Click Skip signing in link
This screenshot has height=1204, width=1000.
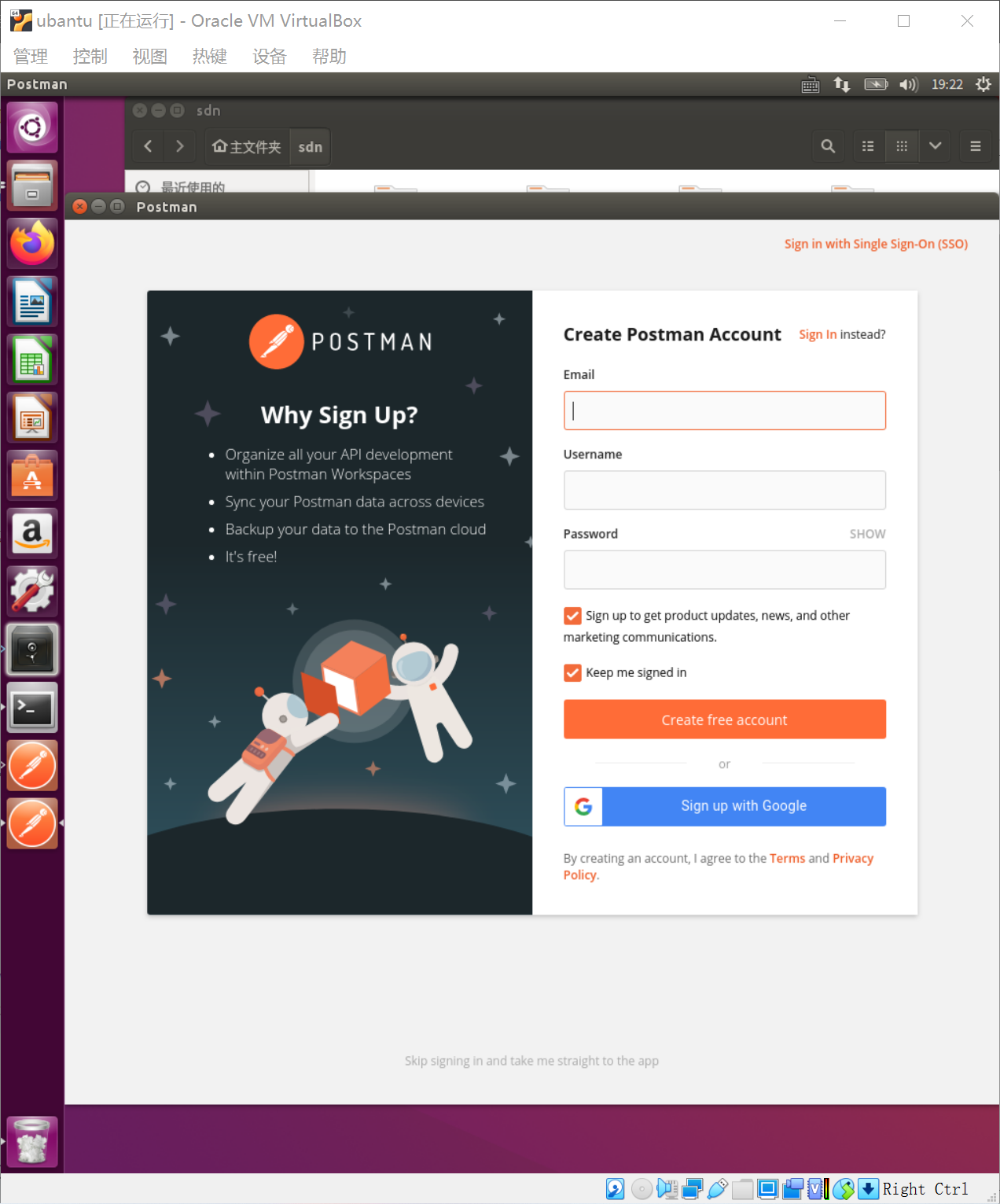(531, 1061)
